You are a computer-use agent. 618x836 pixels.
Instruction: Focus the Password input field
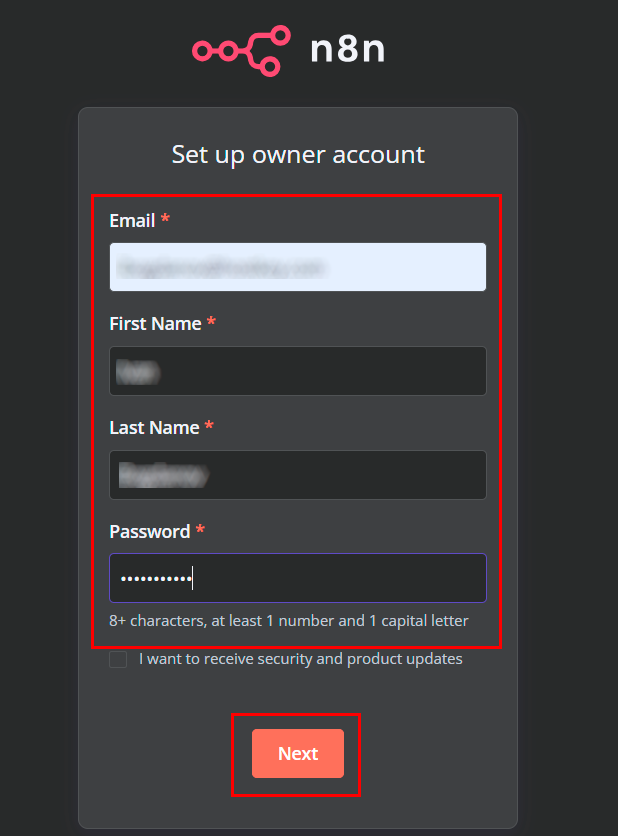coord(297,578)
